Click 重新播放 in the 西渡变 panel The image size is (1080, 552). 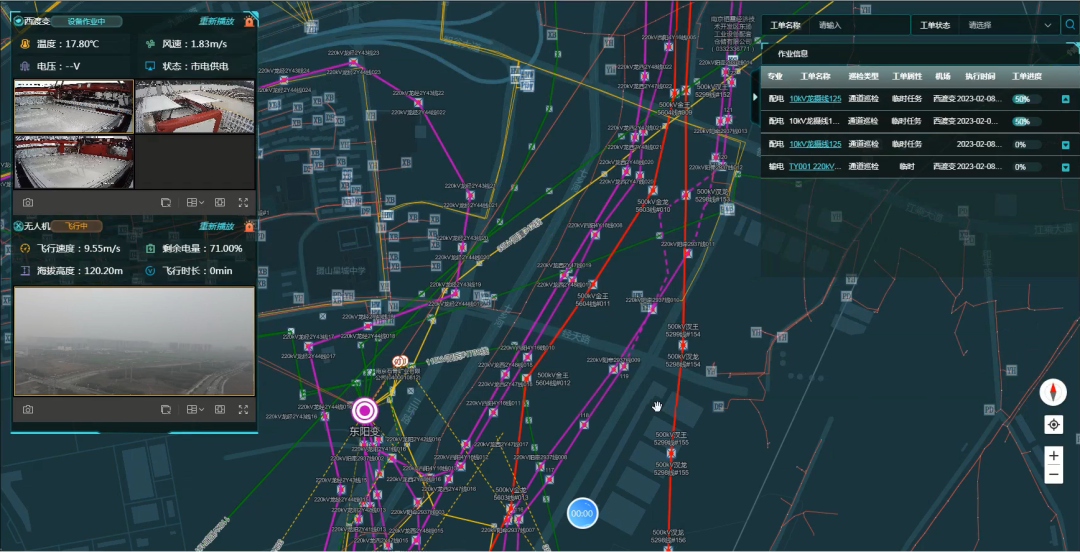pos(216,21)
